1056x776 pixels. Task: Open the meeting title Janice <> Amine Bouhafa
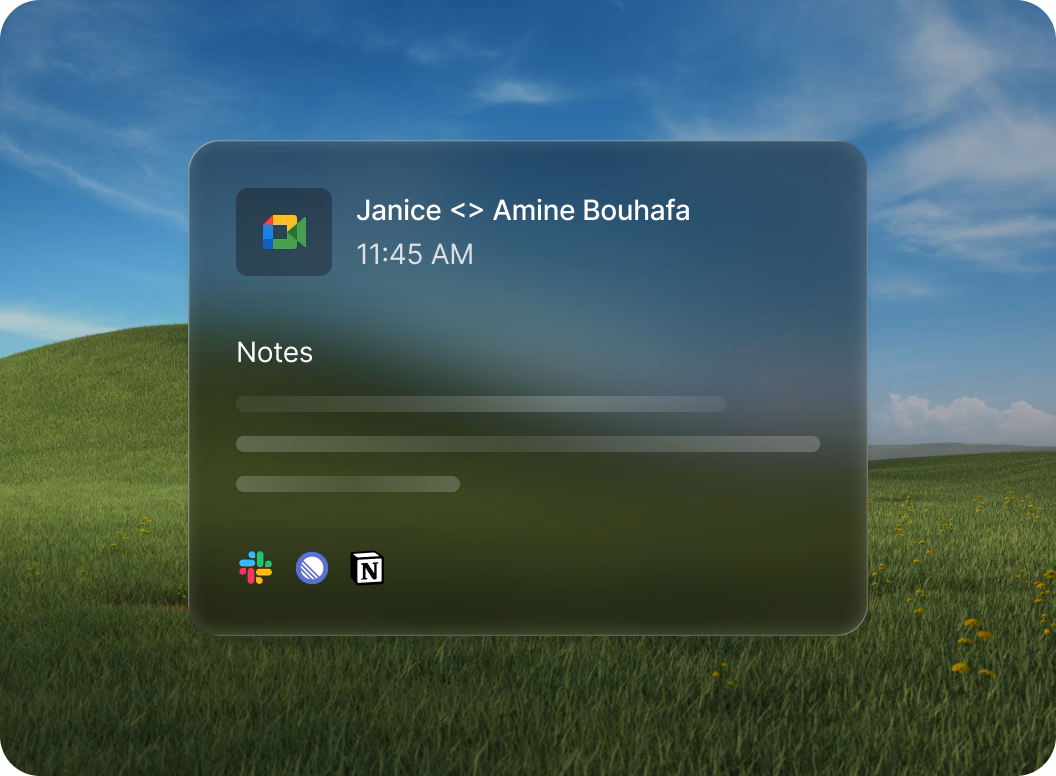tap(522, 211)
